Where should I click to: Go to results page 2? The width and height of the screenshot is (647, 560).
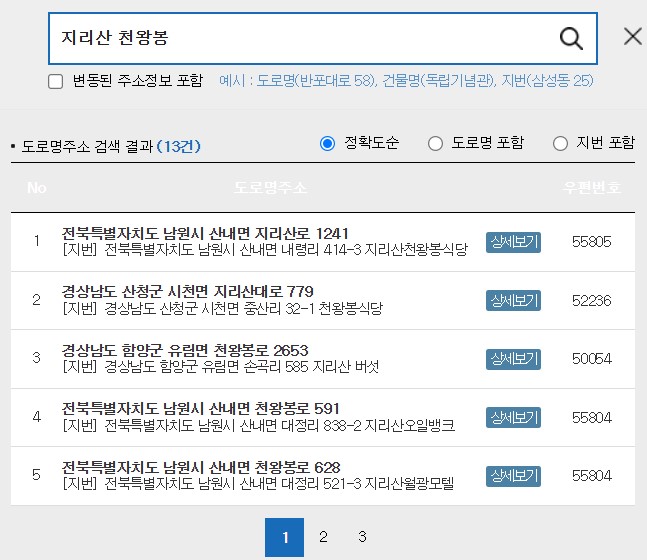pos(323,537)
